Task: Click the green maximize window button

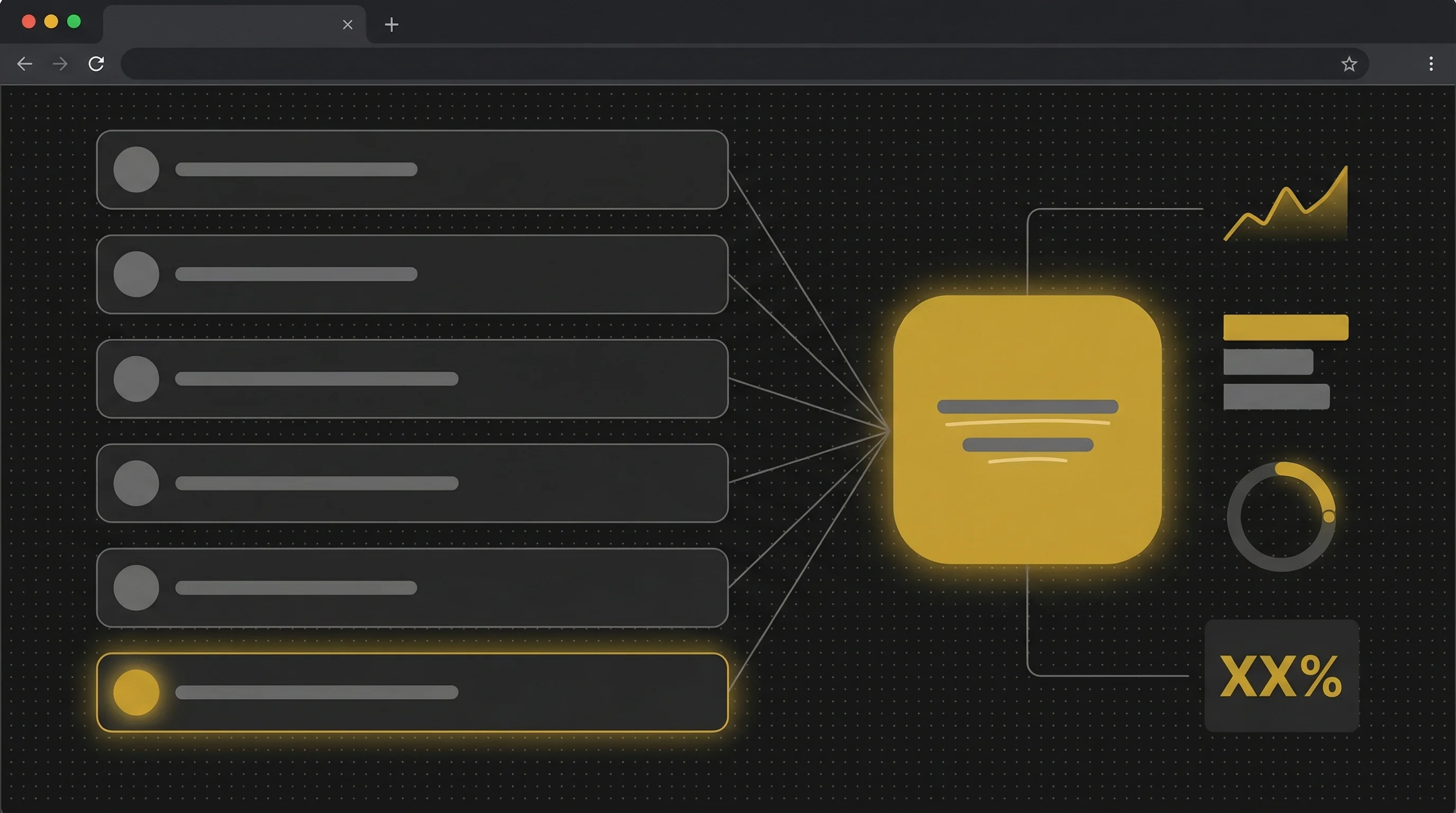Action: tap(74, 22)
